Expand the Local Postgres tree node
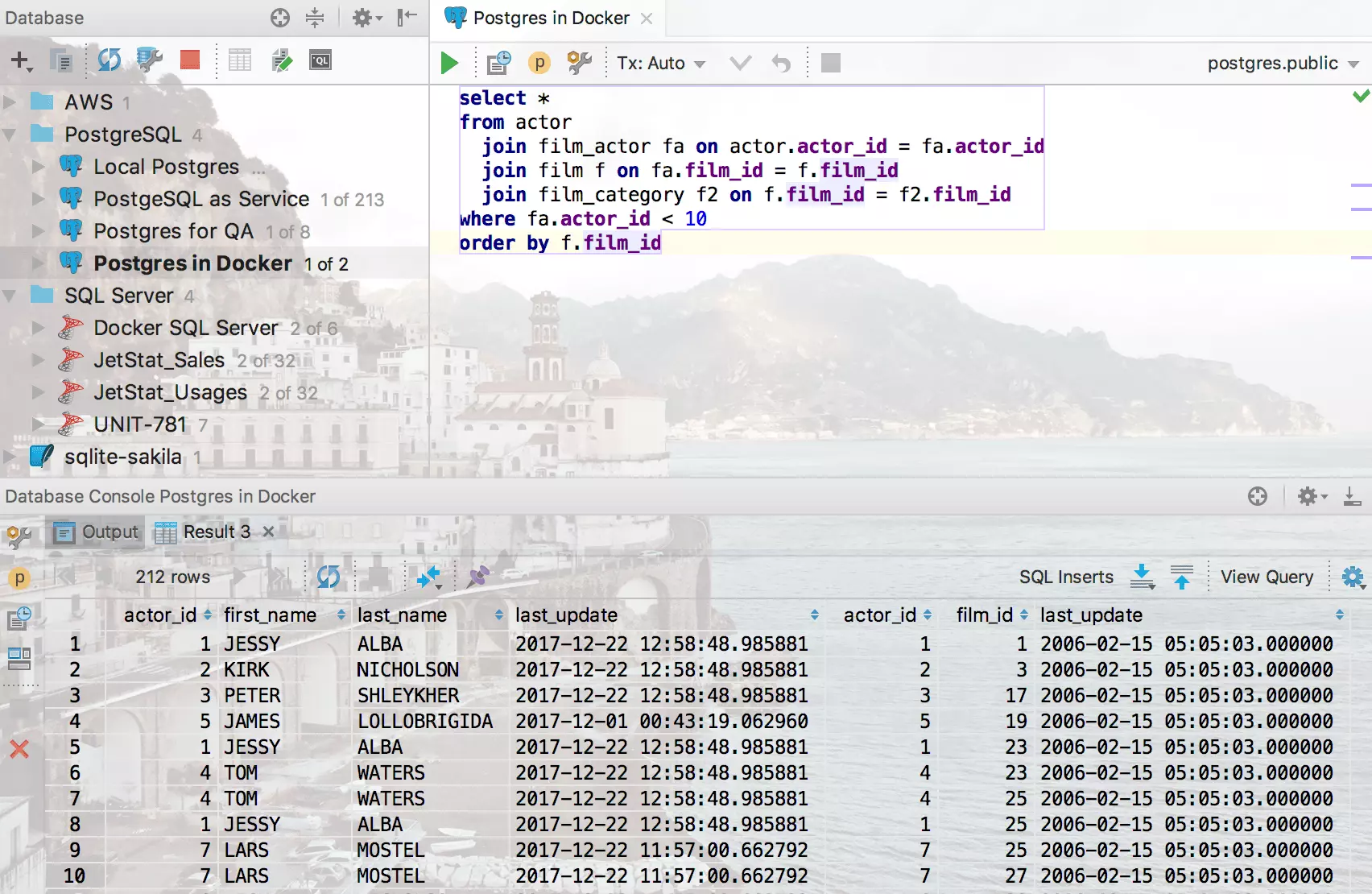 tap(38, 167)
